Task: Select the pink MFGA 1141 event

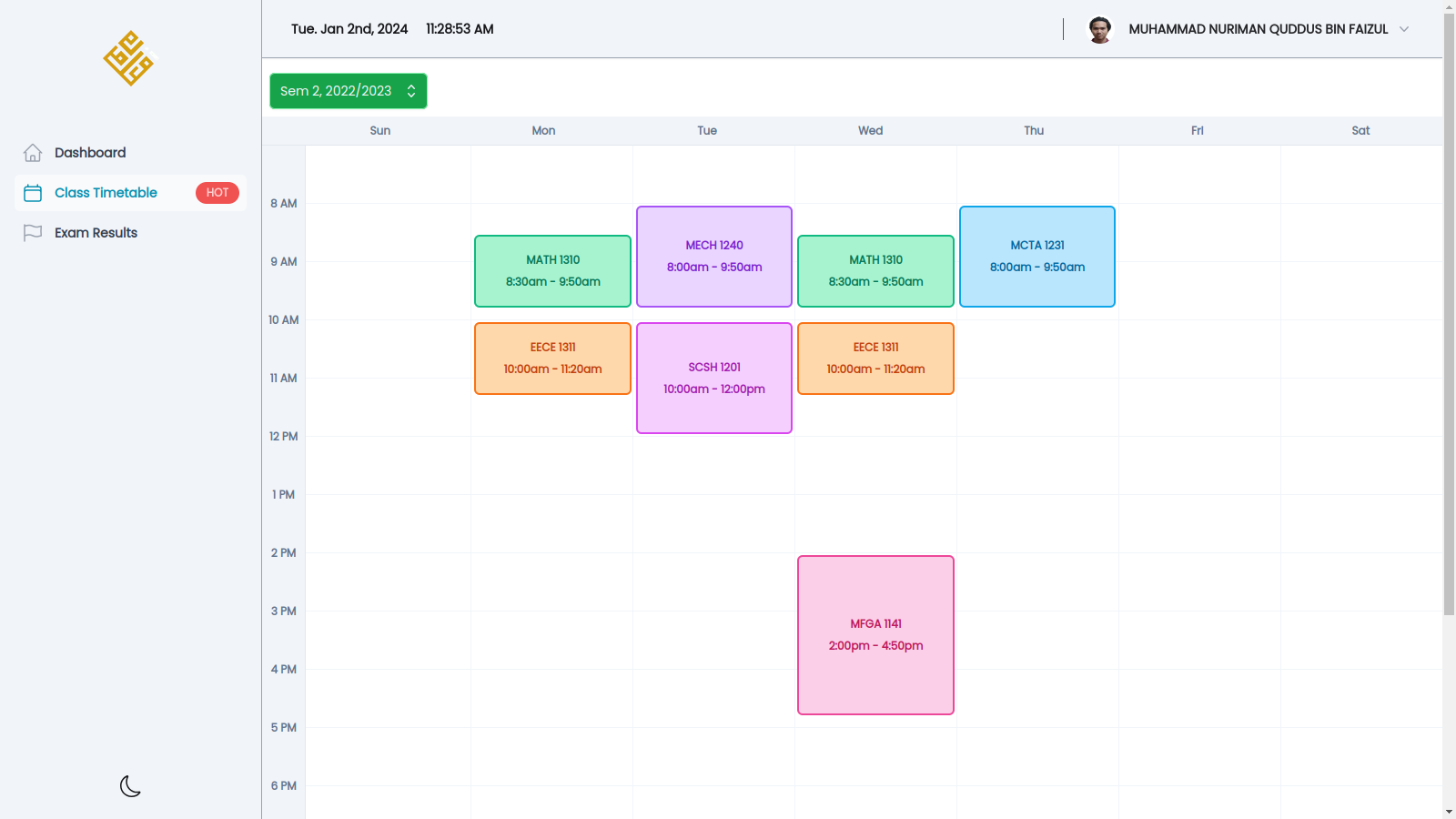Action: pyautogui.click(x=875, y=635)
